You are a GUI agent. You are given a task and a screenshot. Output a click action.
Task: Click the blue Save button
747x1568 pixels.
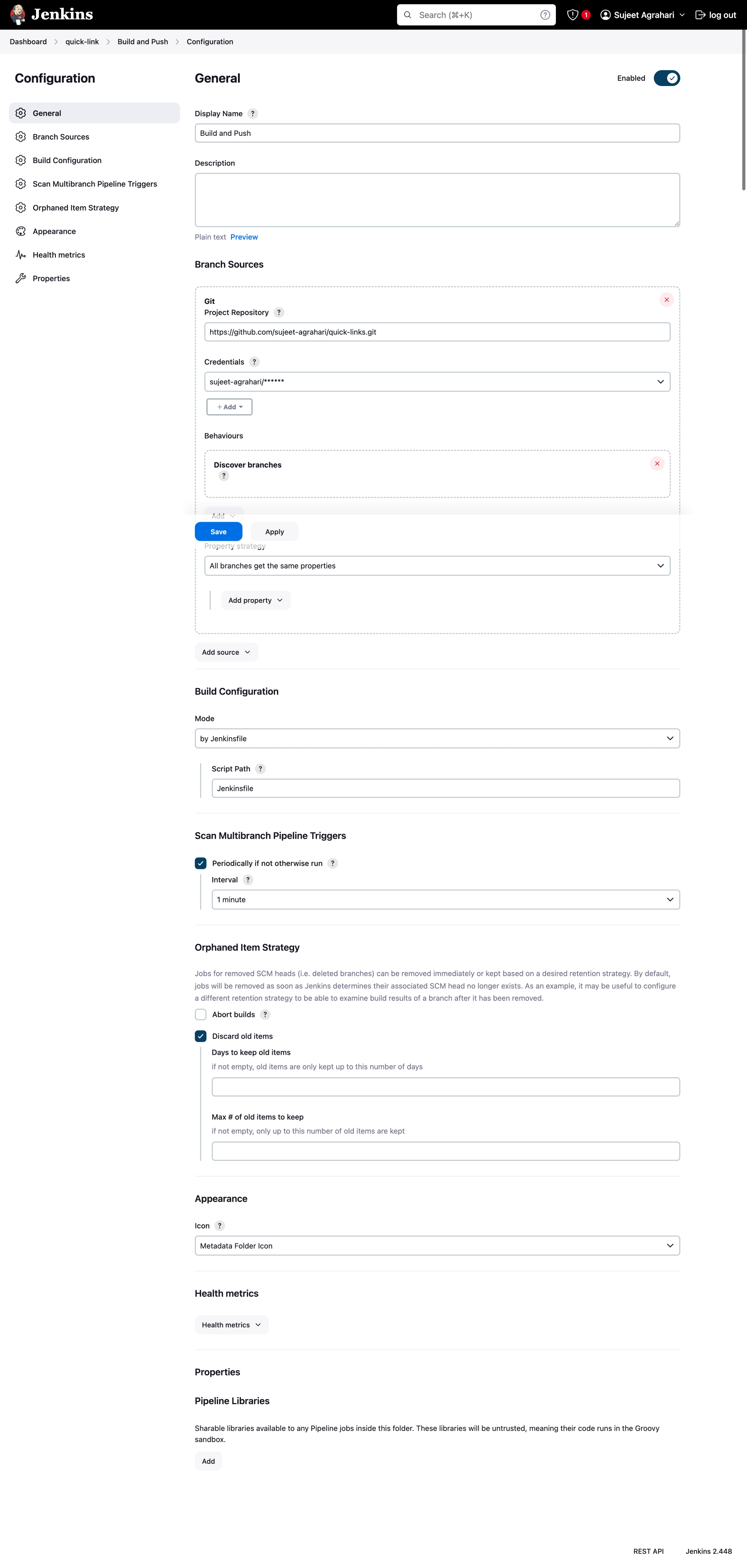tap(218, 531)
